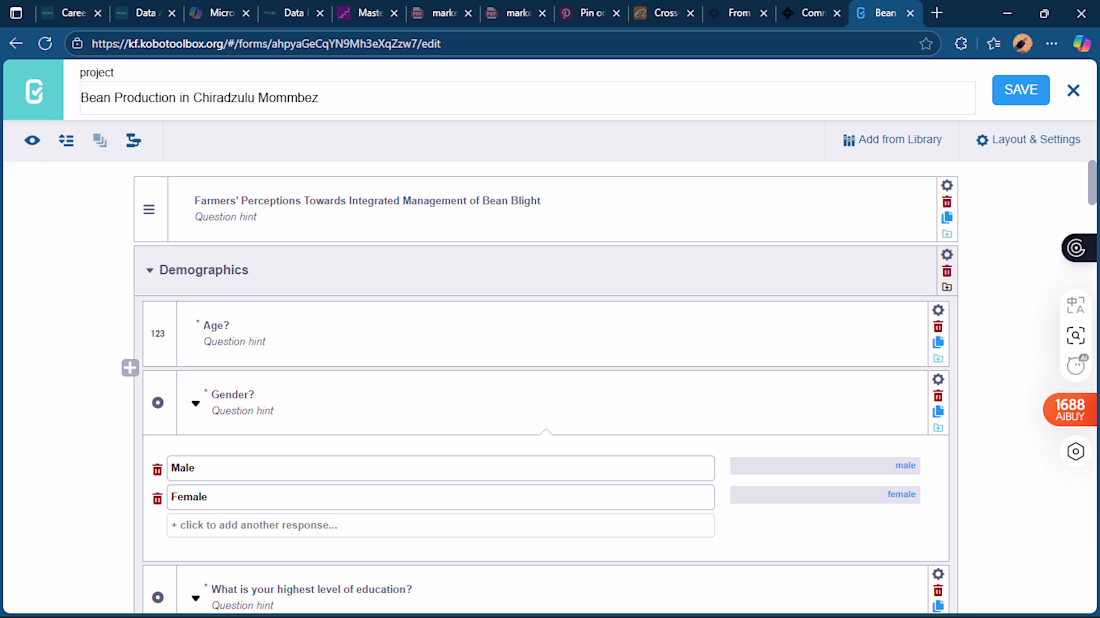Remove the Female response option
Screen dimensions: 1100x618
(157, 498)
